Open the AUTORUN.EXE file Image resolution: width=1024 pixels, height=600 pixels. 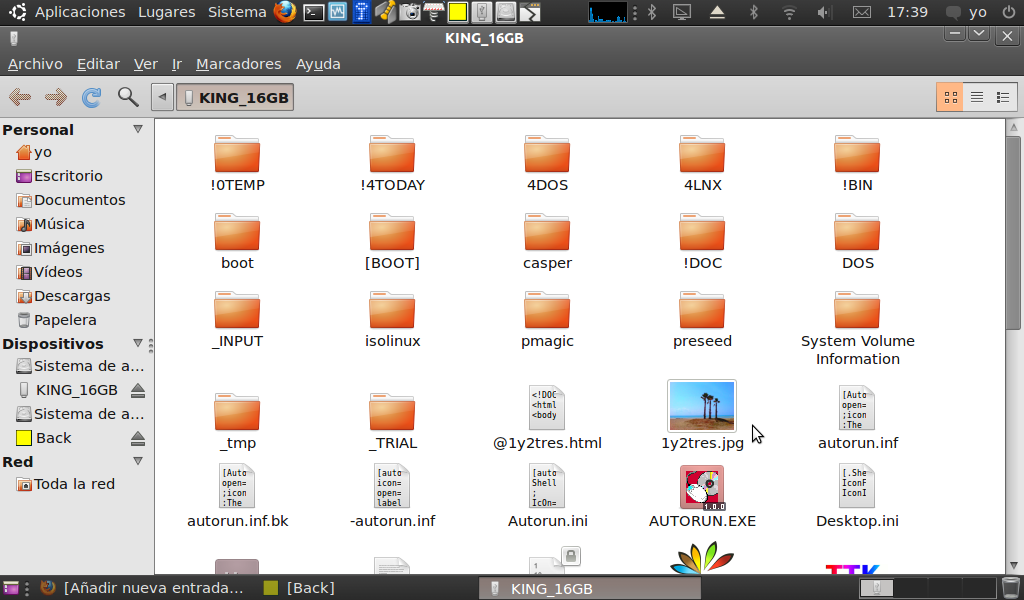702,489
